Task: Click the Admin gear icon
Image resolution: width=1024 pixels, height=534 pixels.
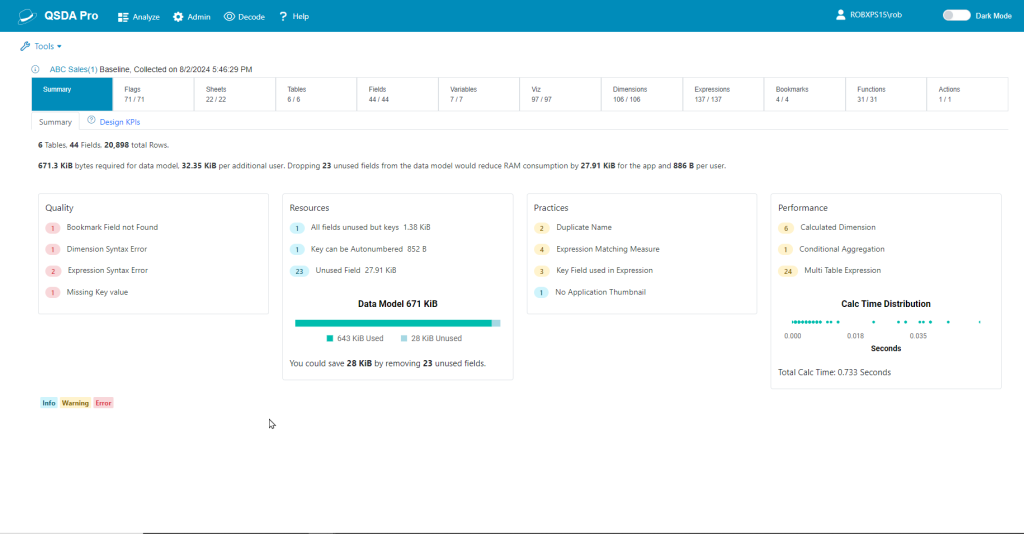Action: pyautogui.click(x=178, y=17)
